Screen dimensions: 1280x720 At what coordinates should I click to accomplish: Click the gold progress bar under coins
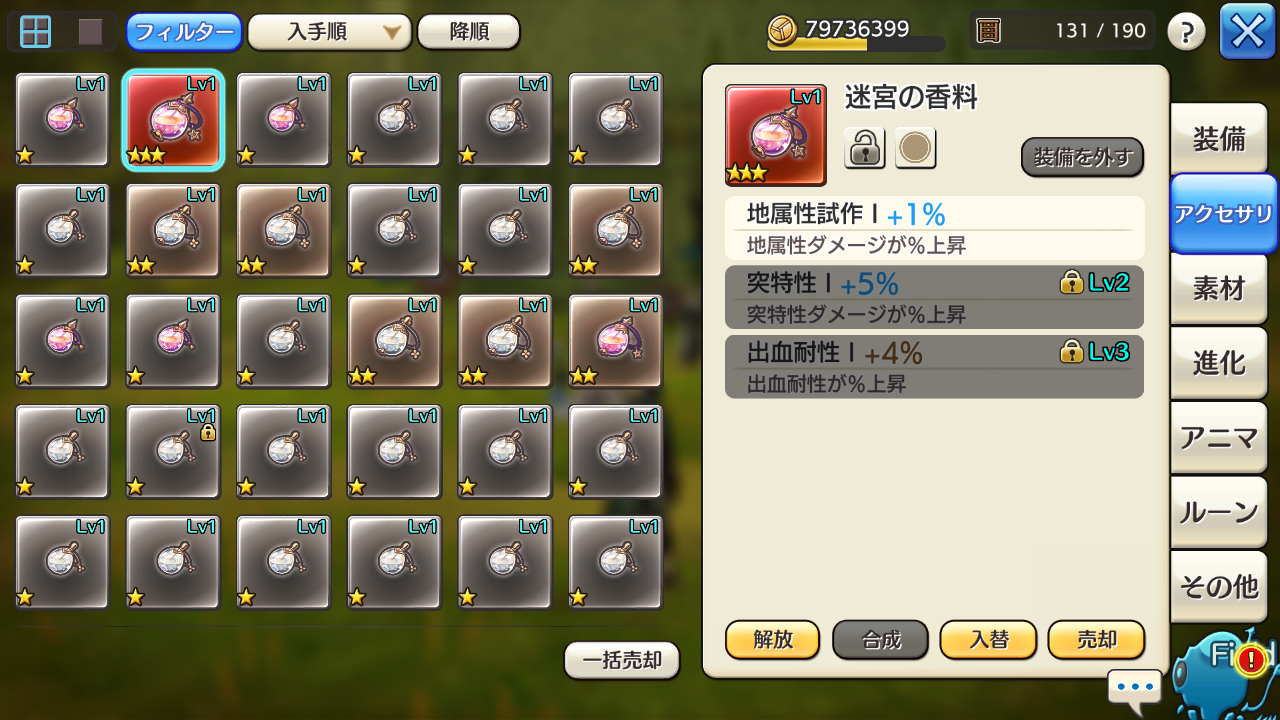pyautogui.click(x=856, y=45)
